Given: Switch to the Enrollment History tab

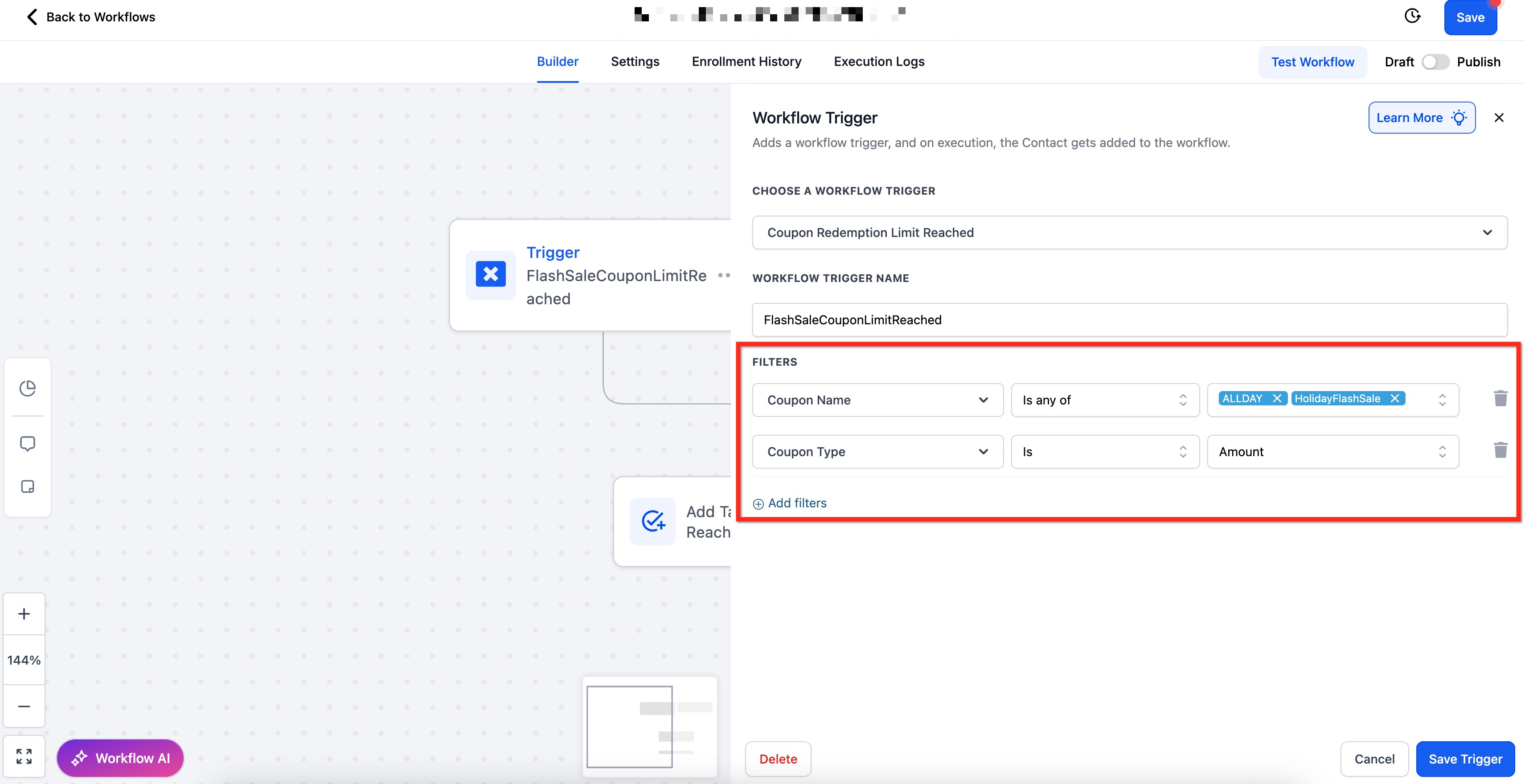Looking at the screenshot, I should (x=746, y=61).
